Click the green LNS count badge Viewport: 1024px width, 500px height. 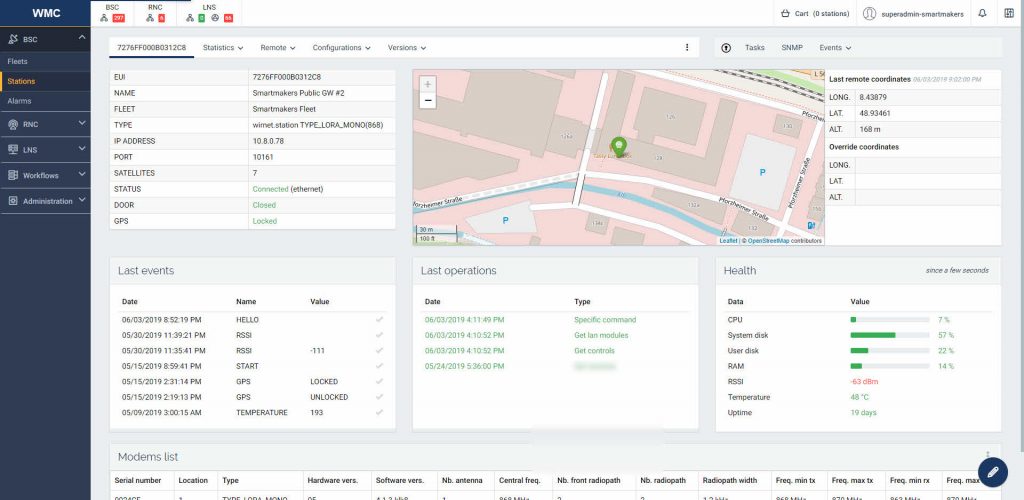[x=202, y=18]
